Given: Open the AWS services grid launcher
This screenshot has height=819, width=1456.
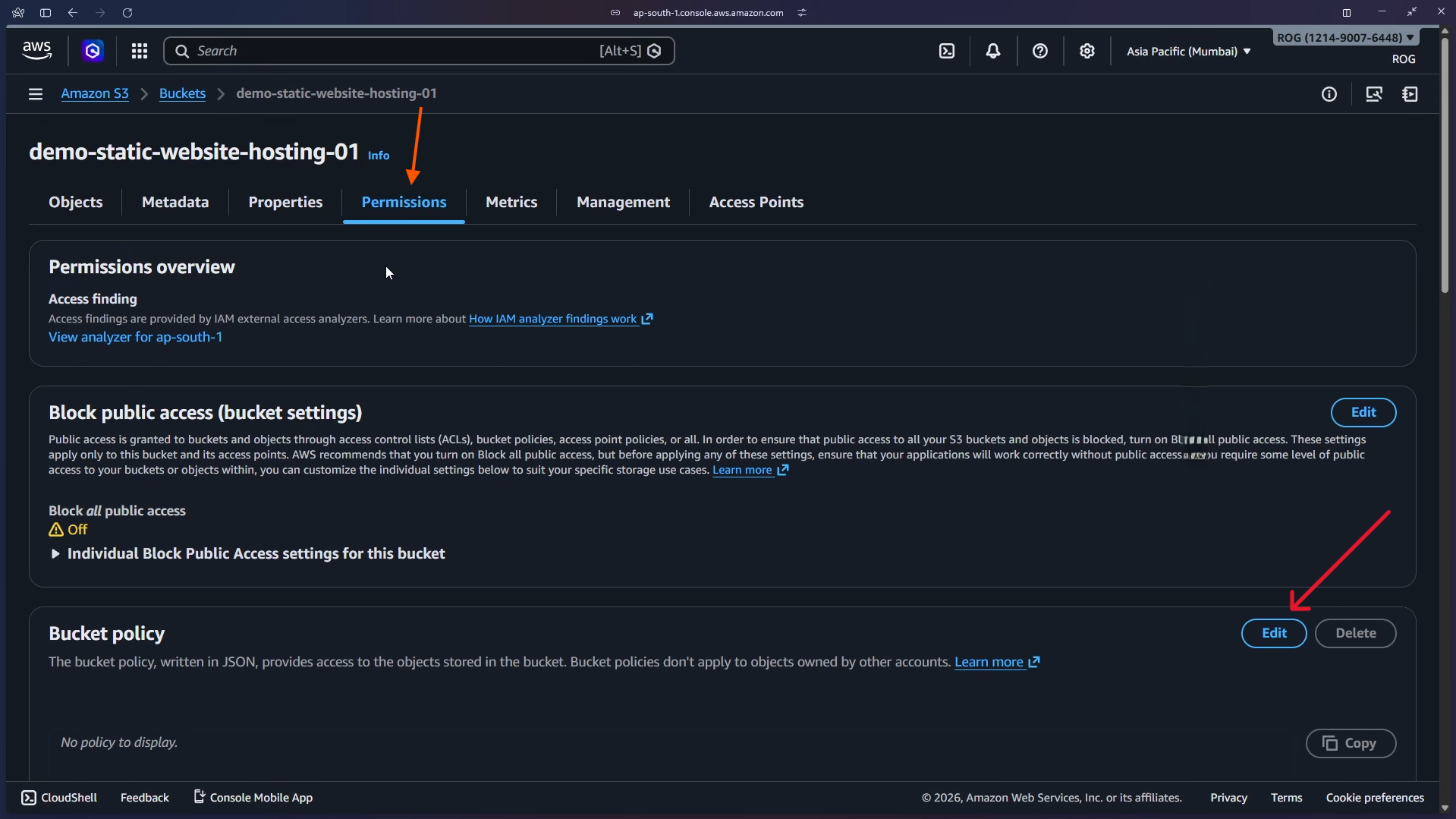Looking at the screenshot, I should coord(140,51).
